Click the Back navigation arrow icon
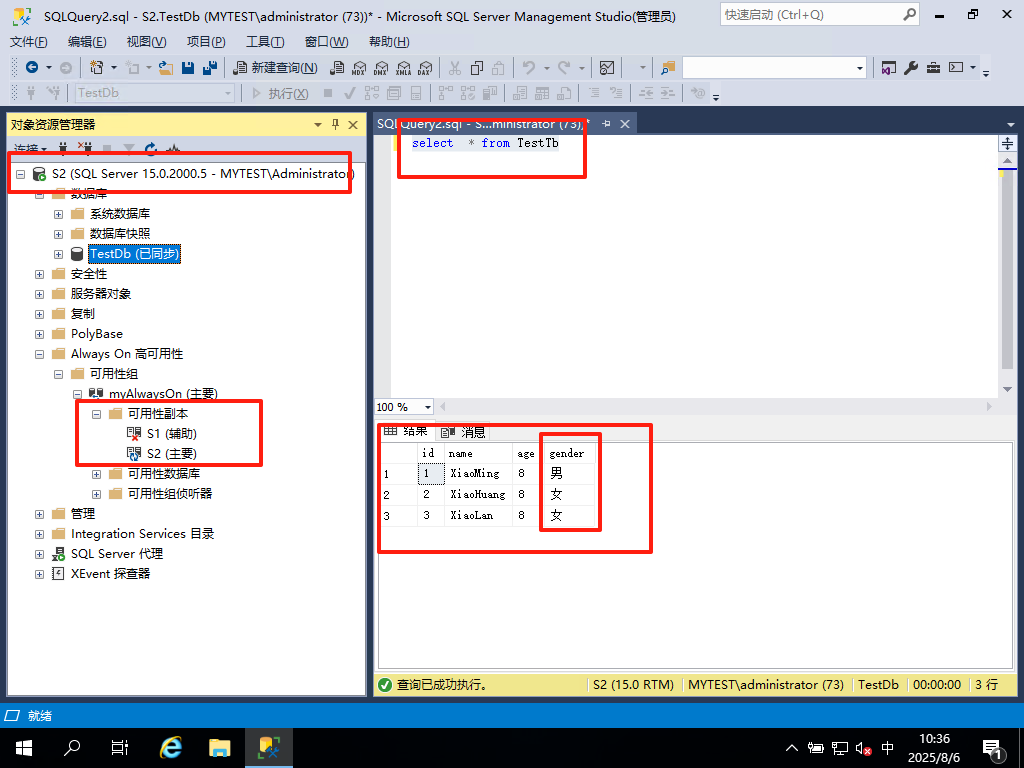1024x768 pixels. (31, 67)
